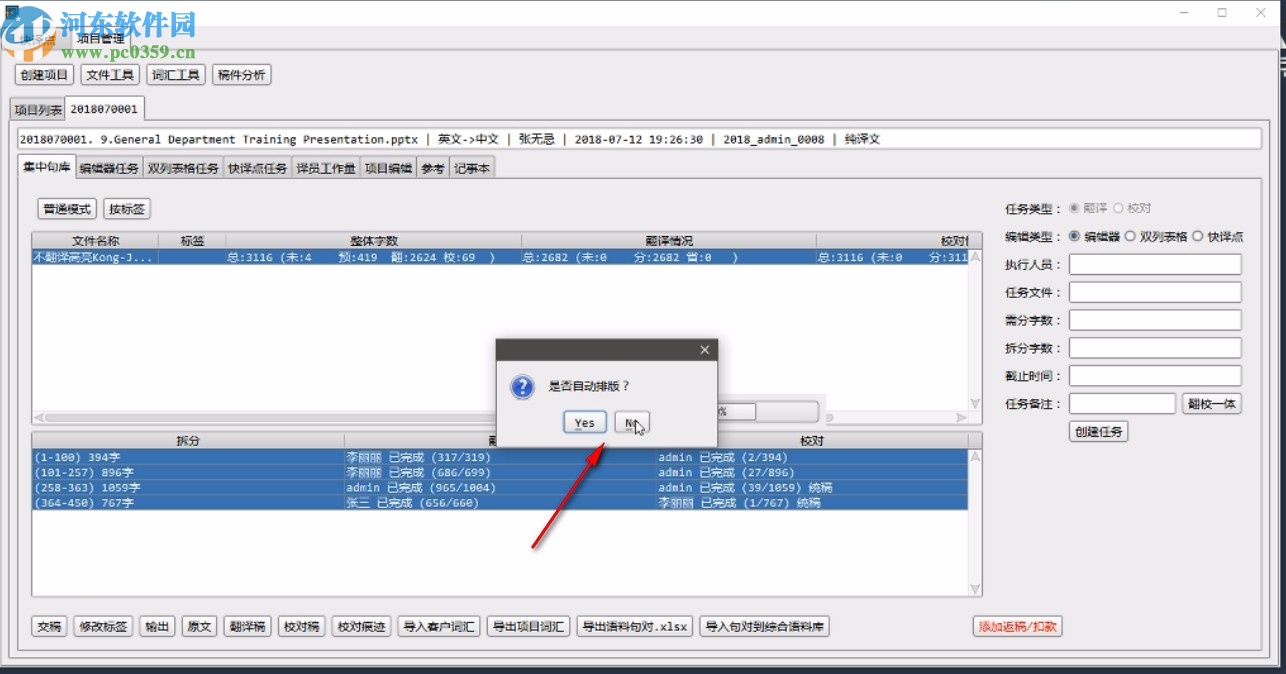The height and width of the screenshot is (674, 1286).
Task: Switch to the 项目列表 tab
Action: (37, 109)
